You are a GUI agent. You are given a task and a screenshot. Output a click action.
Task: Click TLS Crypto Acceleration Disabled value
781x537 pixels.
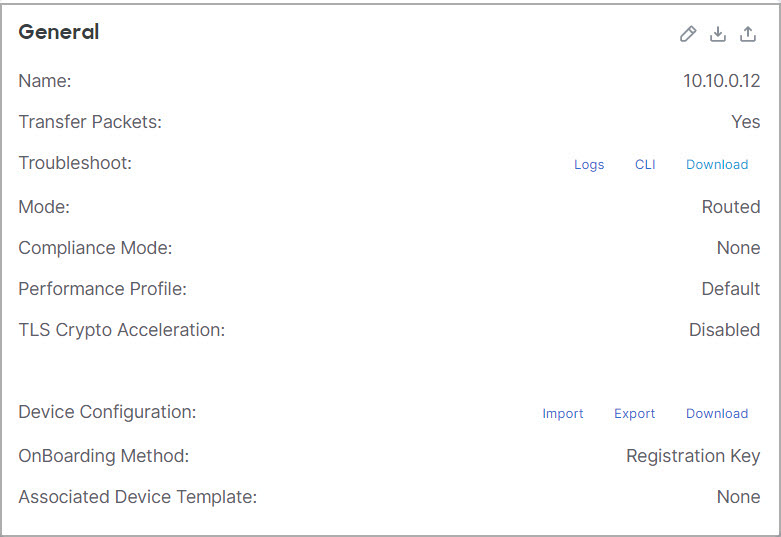[724, 330]
